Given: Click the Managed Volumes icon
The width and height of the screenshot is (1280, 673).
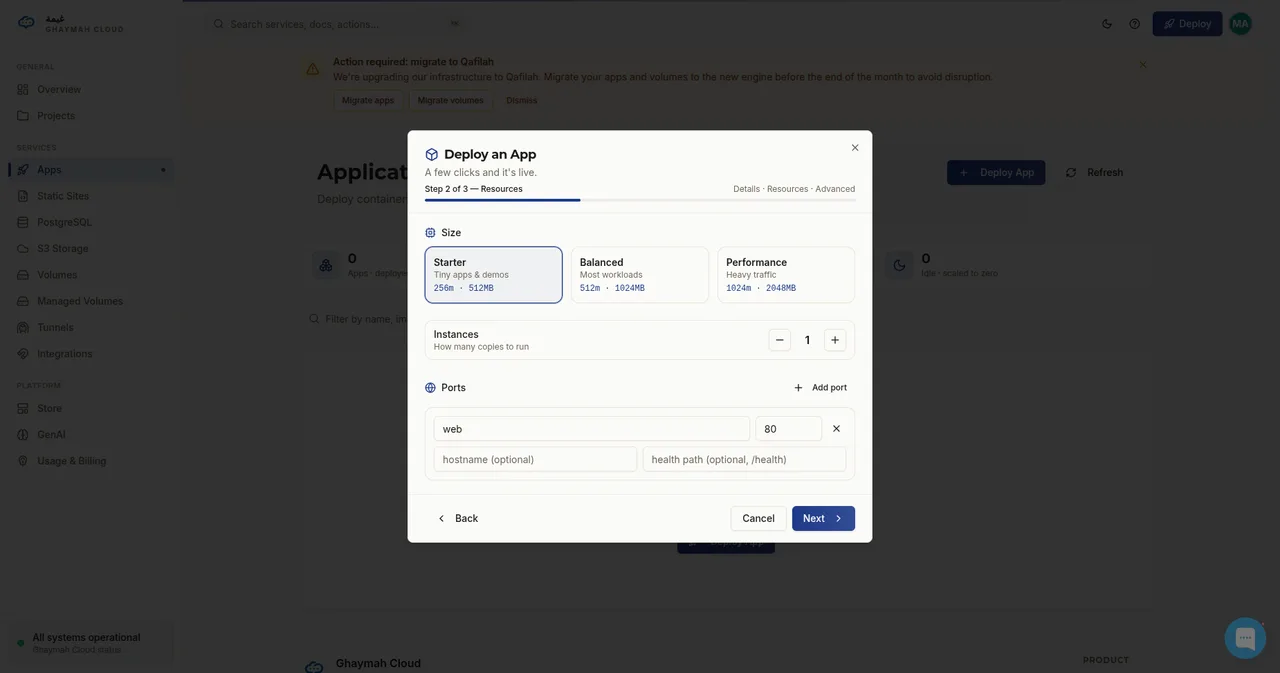Looking at the screenshot, I should [23, 301].
